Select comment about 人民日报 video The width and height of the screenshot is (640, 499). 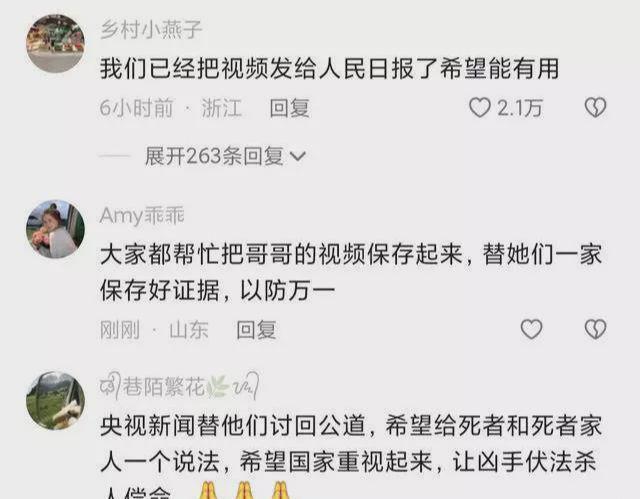329,68
